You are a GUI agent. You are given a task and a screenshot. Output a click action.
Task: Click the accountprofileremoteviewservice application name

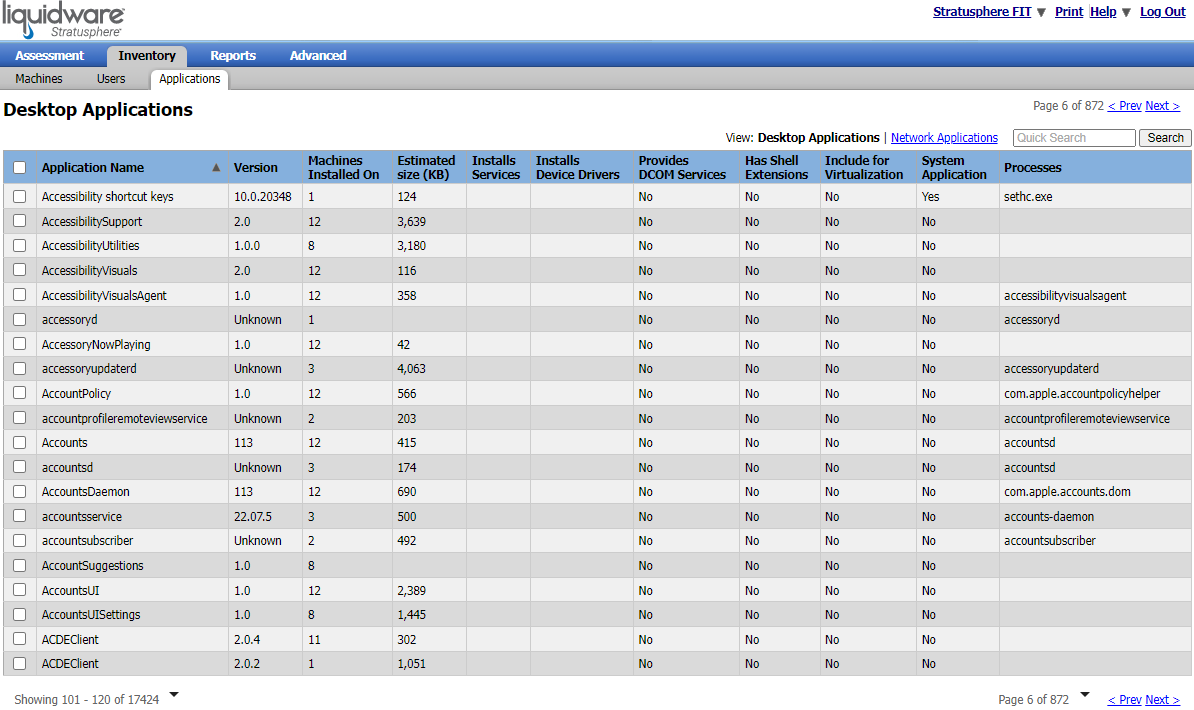[124, 418]
